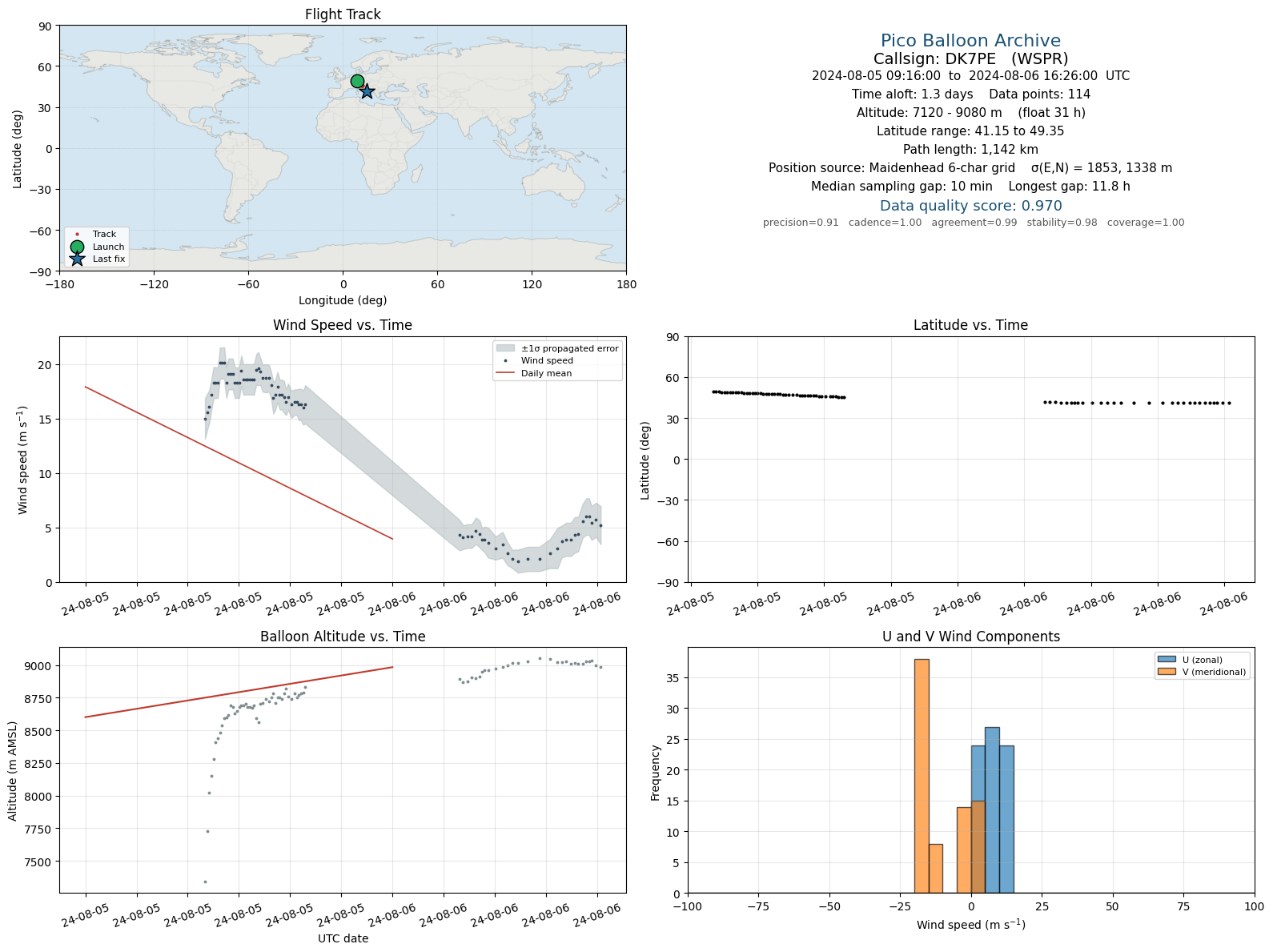Click the "Latitude range: 41.15 to 49.35" line

point(970,131)
